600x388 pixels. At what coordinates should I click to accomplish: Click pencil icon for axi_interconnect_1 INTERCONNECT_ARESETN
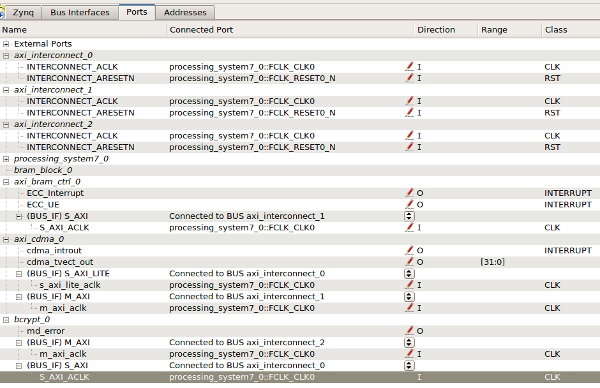click(409, 112)
